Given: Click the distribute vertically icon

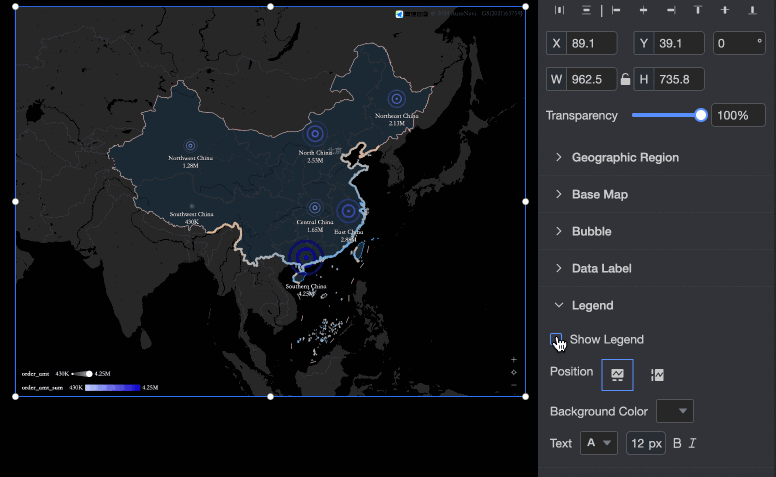Looking at the screenshot, I should coord(586,10).
